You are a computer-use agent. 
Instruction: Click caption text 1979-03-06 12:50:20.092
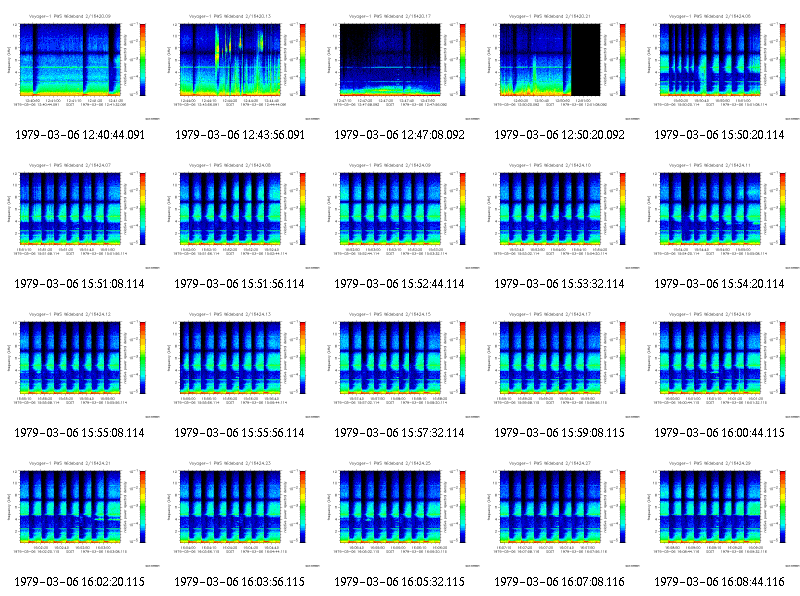[x=560, y=135]
